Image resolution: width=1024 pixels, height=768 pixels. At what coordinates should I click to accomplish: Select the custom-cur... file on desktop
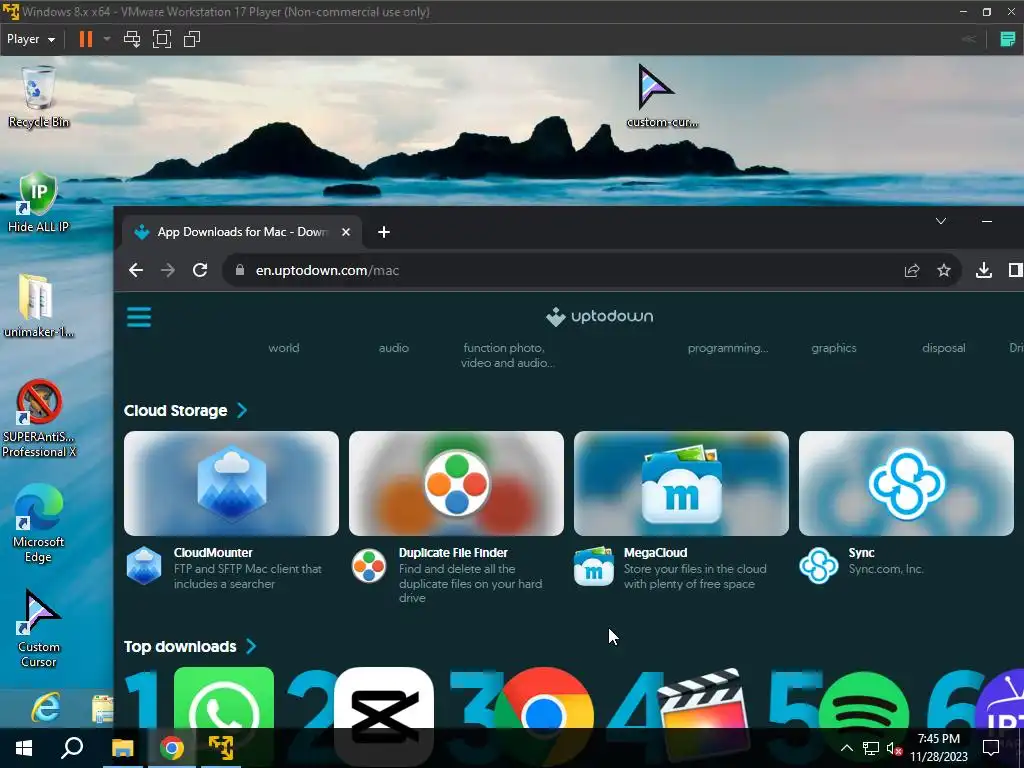click(x=662, y=95)
